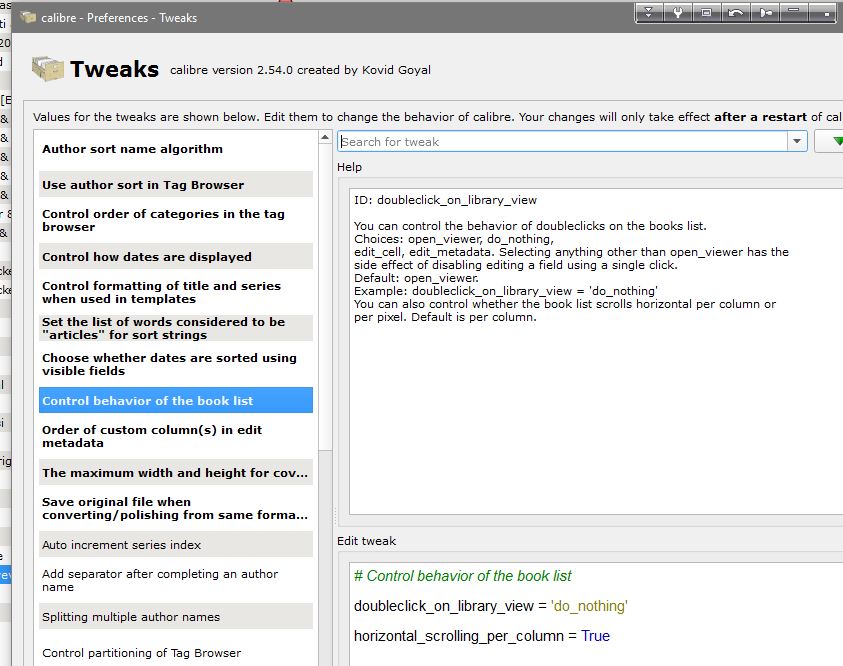Select Author sort name algorithm tweak
843x666 pixels.
(x=176, y=149)
